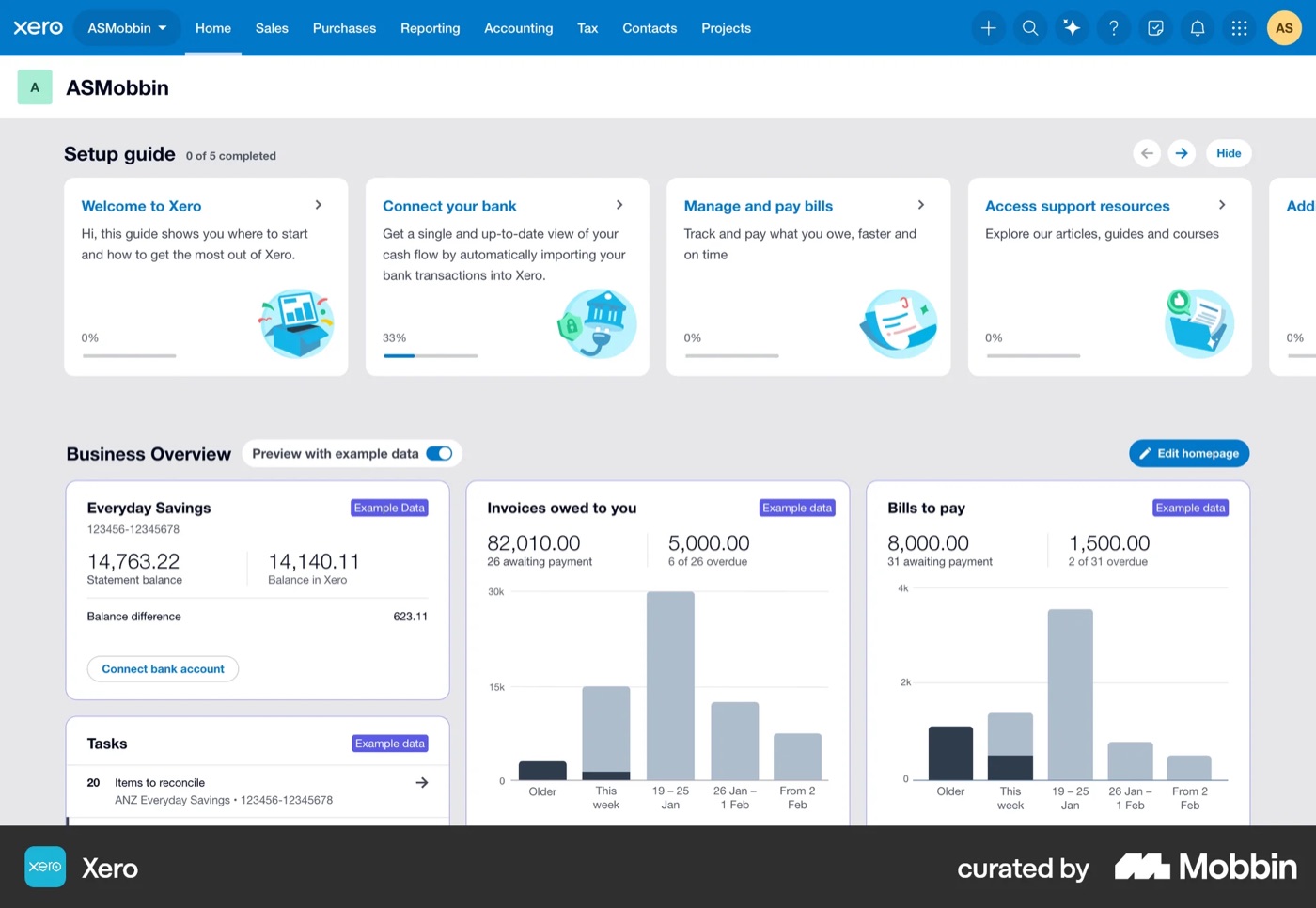The width and height of the screenshot is (1316, 908).
Task: Click Connect your bank 33% progress bar
Action: [x=431, y=356]
